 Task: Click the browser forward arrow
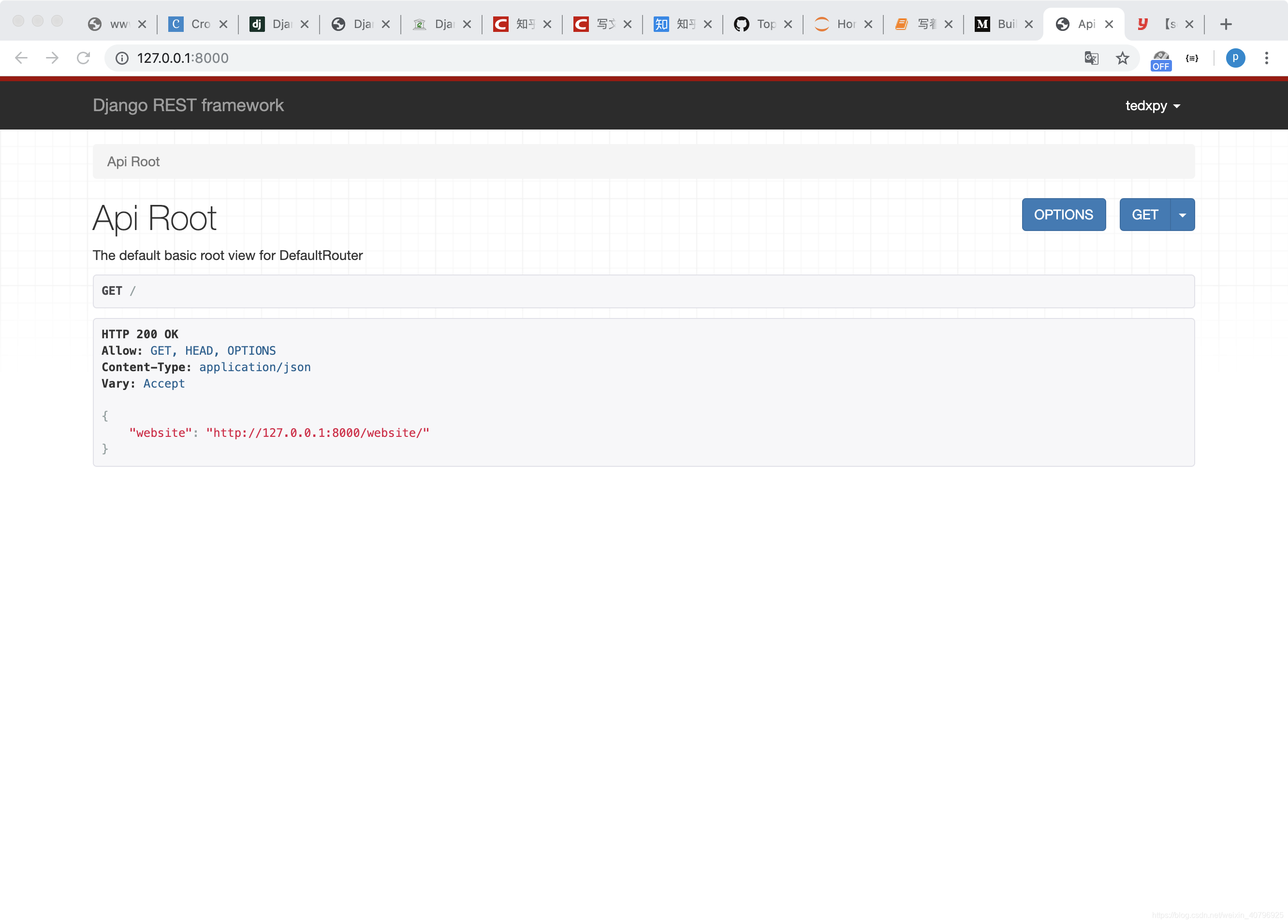(52, 58)
